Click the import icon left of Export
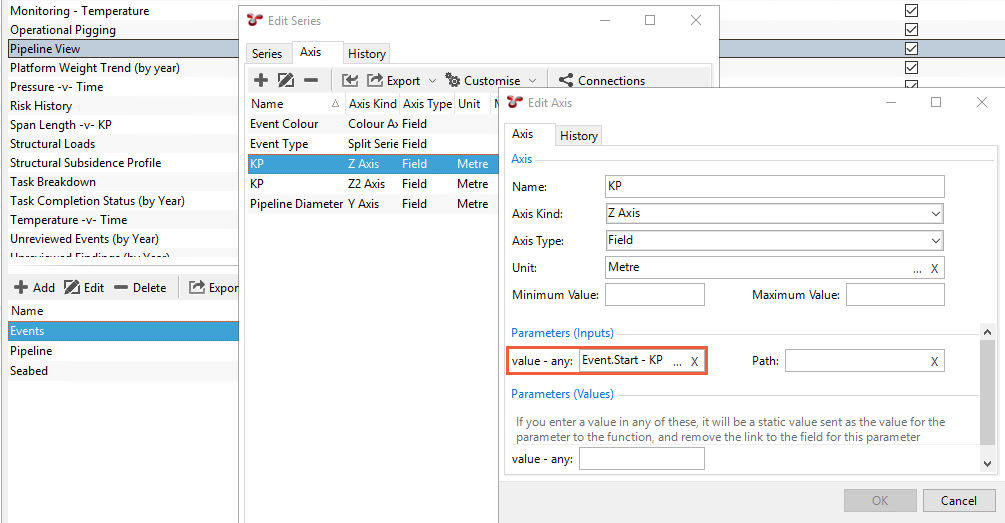Screen dimensions: 1005x523 pos(350,80)
